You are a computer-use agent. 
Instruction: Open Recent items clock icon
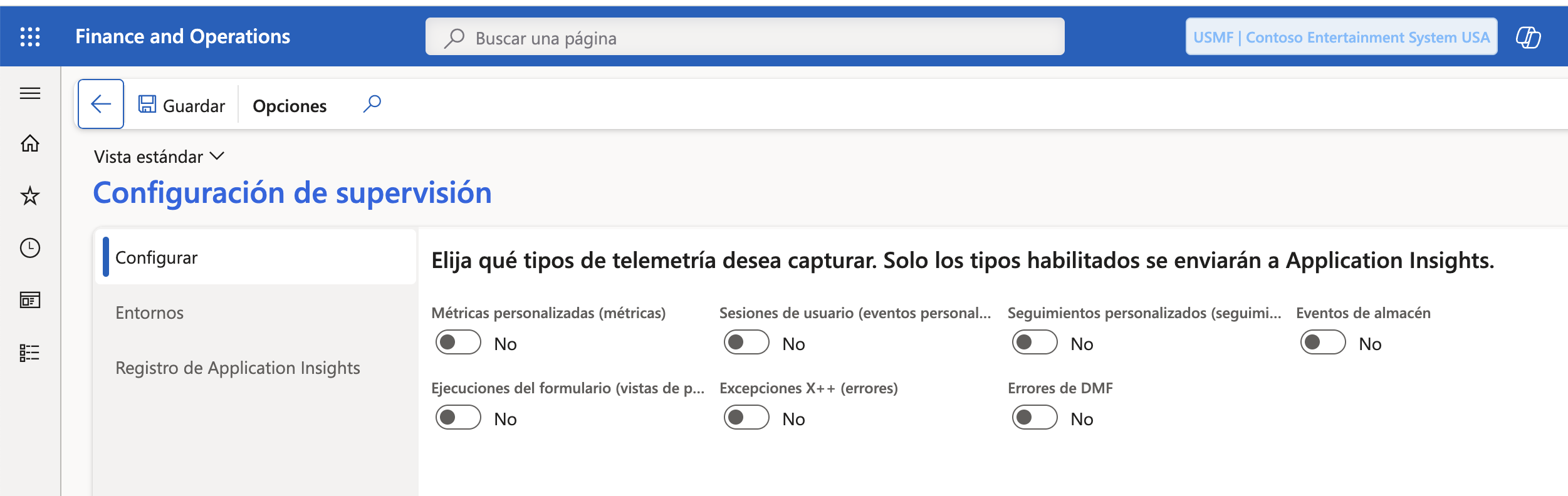coord(30,248)
